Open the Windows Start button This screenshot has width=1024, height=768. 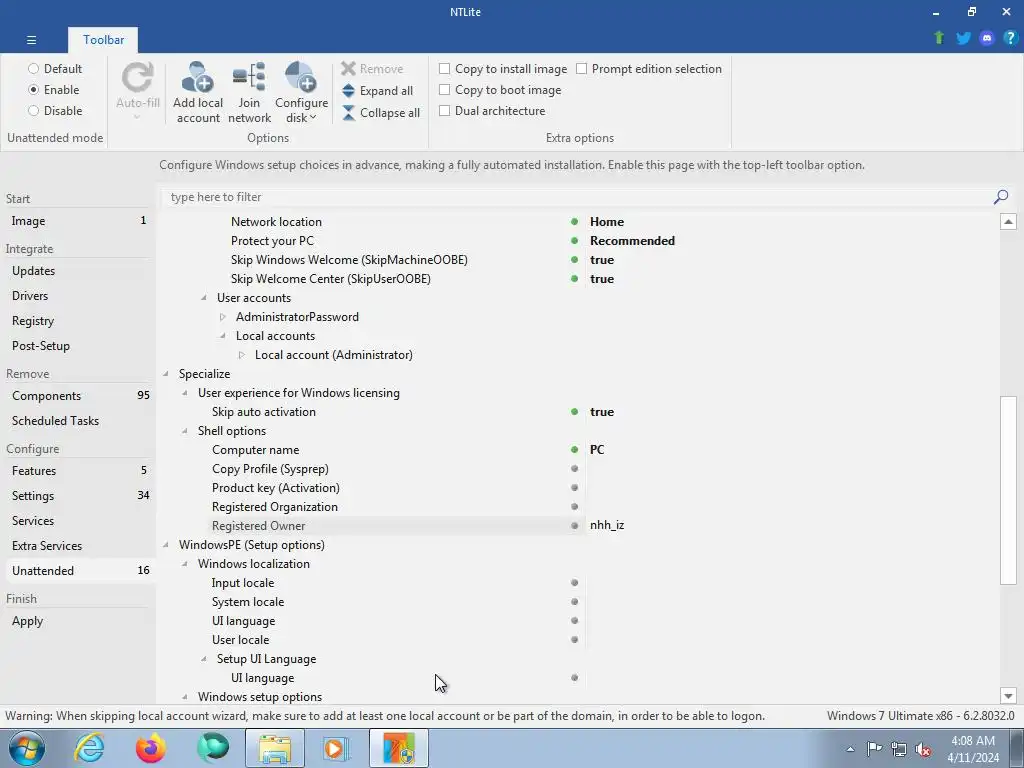click(x=27, y=748)
